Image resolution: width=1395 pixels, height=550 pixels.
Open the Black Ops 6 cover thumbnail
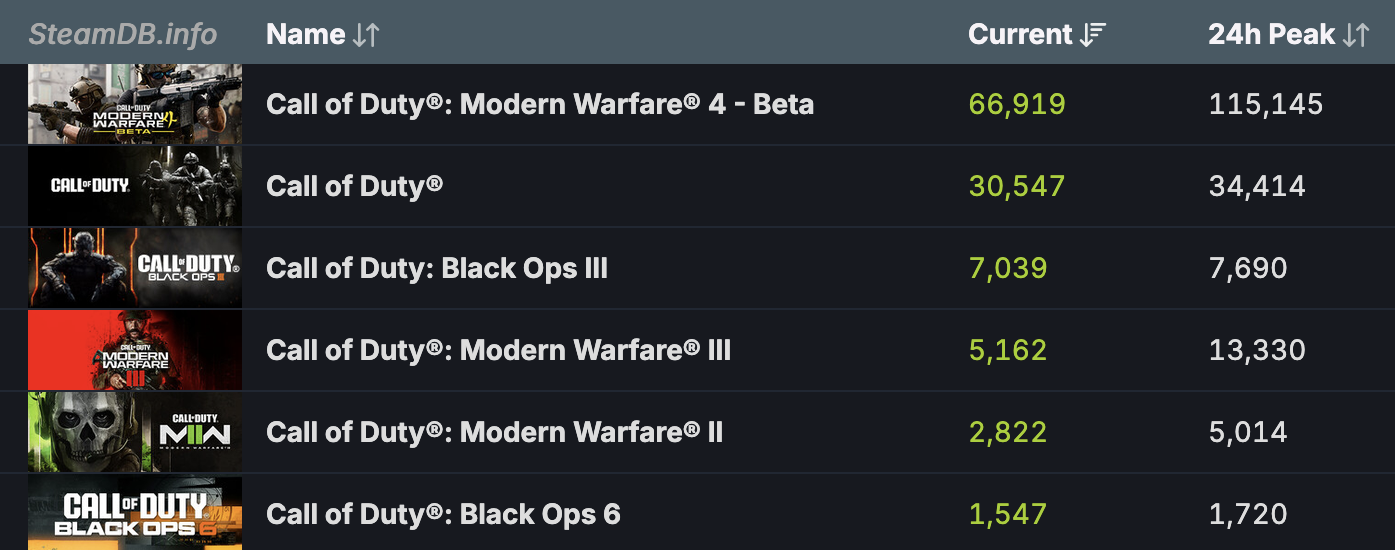point(135,513)
